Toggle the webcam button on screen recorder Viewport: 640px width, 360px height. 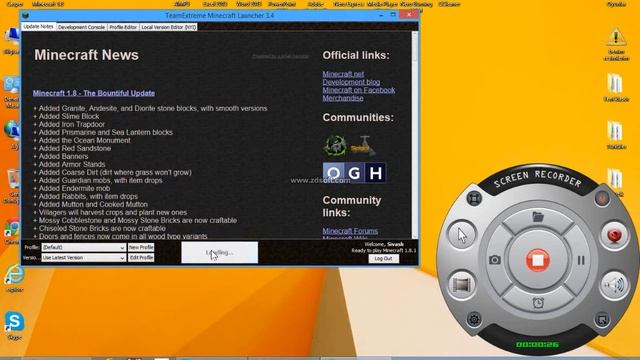(614, 236)
